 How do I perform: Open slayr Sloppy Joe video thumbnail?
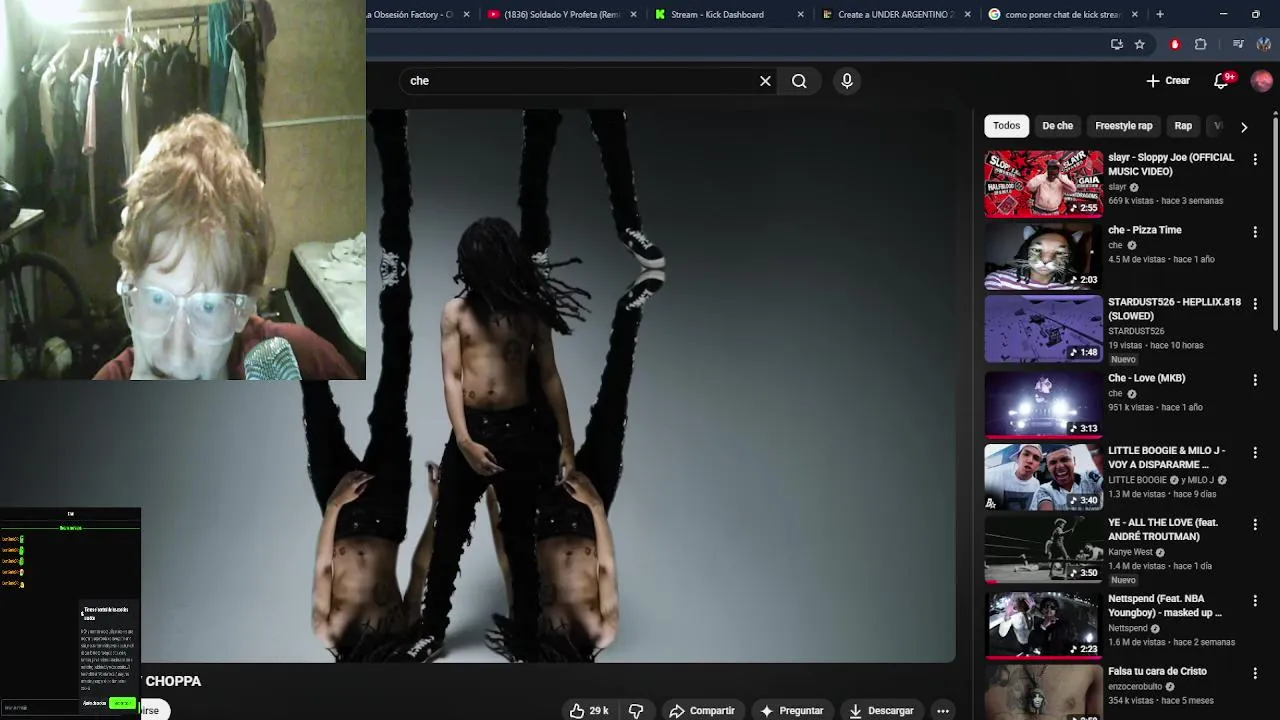coord(1043,184)
